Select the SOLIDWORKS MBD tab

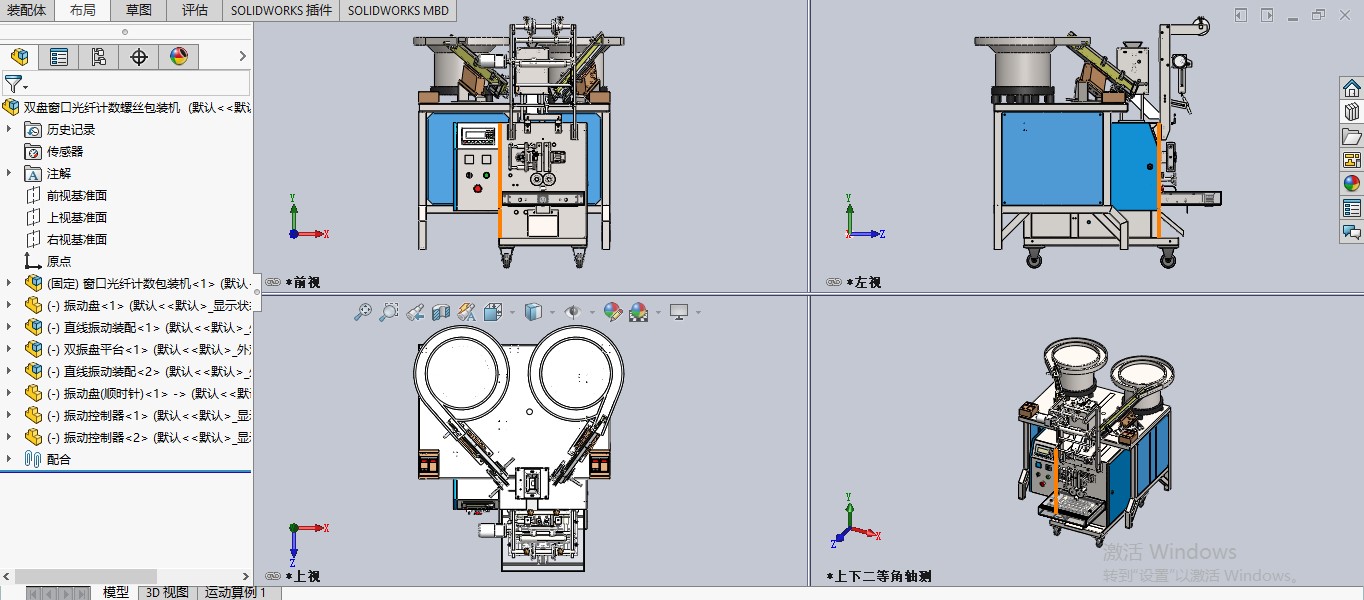click(x=399, y=10)
